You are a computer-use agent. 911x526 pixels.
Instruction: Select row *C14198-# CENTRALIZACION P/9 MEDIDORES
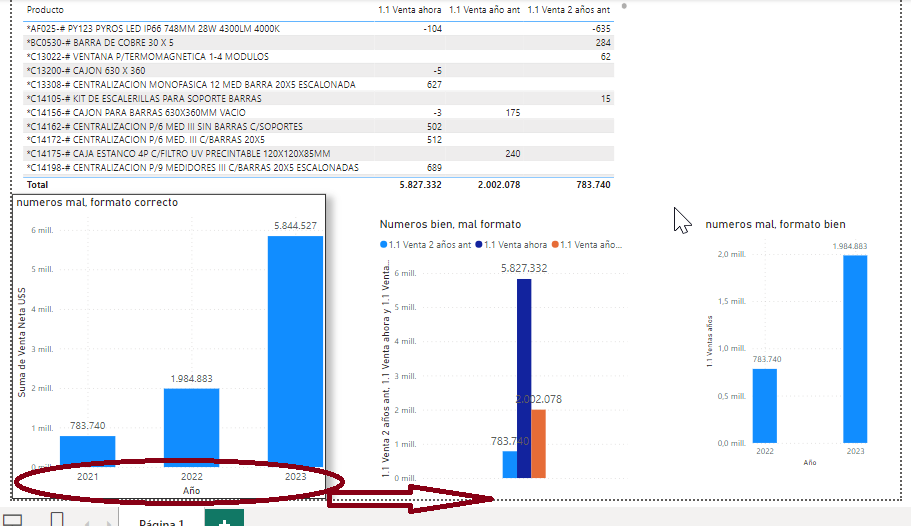pyautogui.click(x=318, y=167)
